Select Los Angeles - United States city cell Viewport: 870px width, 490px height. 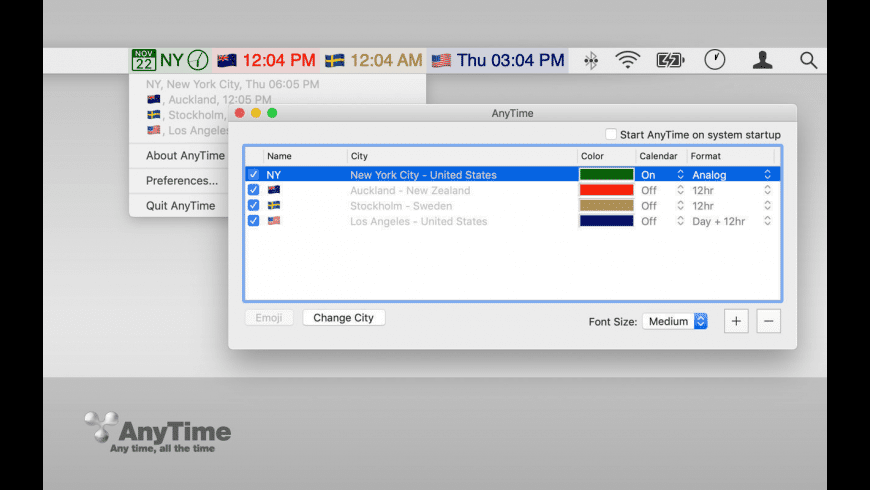point(418,221)
